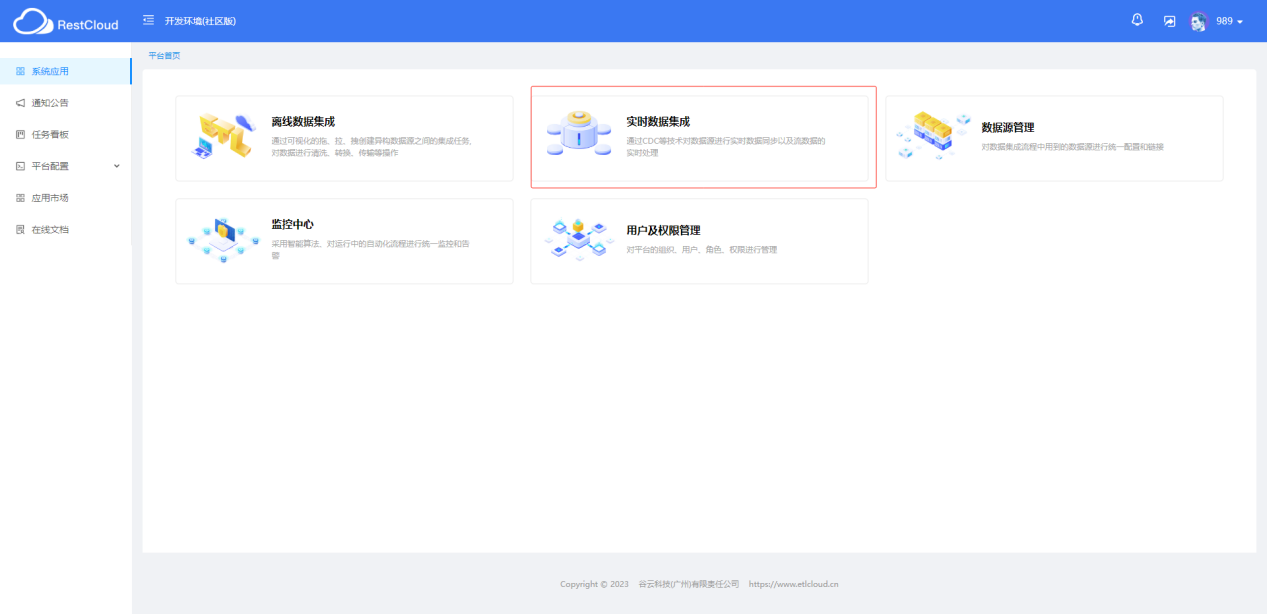
Task: Click the user avatar picture
Action: pyautogui.click(x=1199, y=21)
